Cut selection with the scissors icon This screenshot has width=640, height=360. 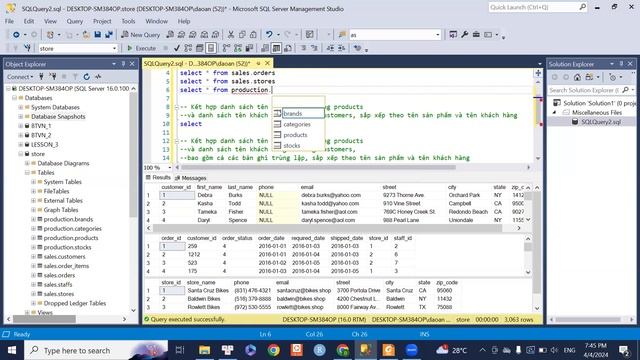pyautogui.click(x=231, y=35)
